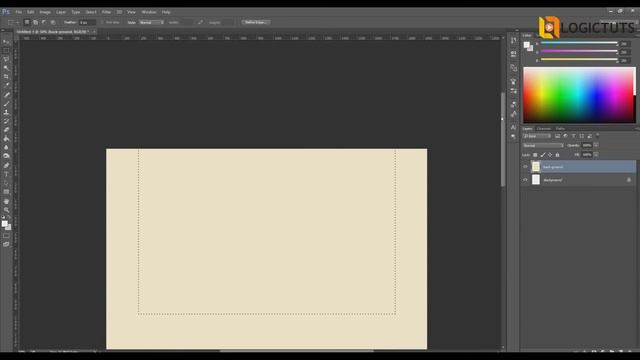
Task: Open the History panel icon in the dock
Action: (x=513, y=40)
